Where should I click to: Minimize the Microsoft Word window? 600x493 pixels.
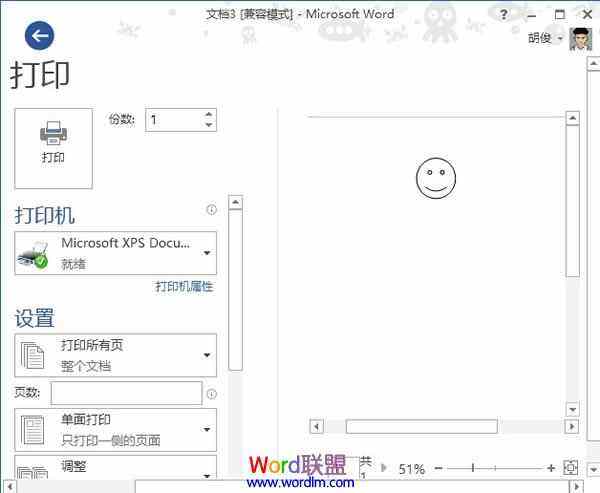[532, 15]
